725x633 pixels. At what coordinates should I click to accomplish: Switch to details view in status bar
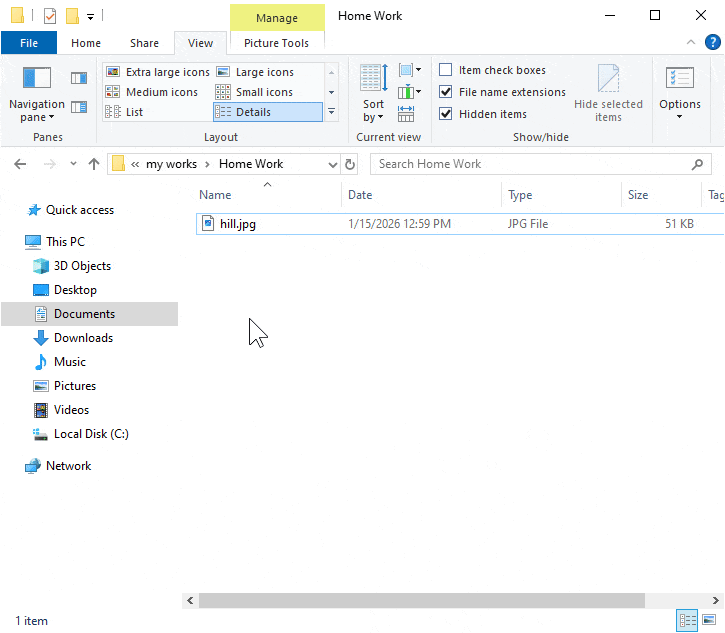(688, 621)
